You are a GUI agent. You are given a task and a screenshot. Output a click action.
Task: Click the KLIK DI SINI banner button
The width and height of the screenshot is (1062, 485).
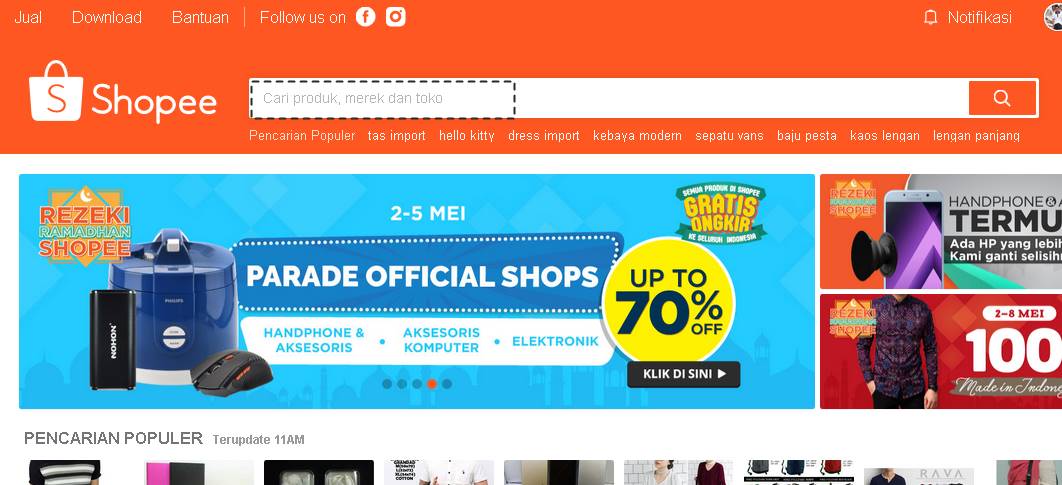coord(683,374)
